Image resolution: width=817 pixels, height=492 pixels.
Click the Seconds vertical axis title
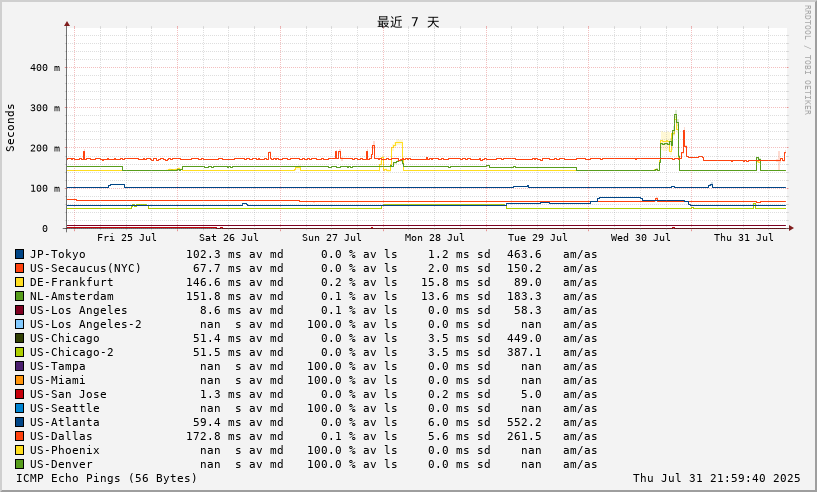pos(10,128)
